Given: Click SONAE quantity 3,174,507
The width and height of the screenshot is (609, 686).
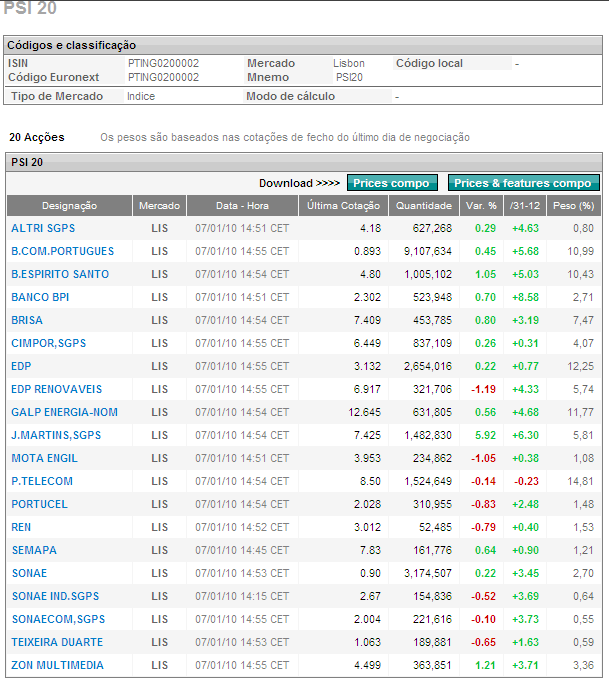Looking at the screenshot, I should pos(428,573).
